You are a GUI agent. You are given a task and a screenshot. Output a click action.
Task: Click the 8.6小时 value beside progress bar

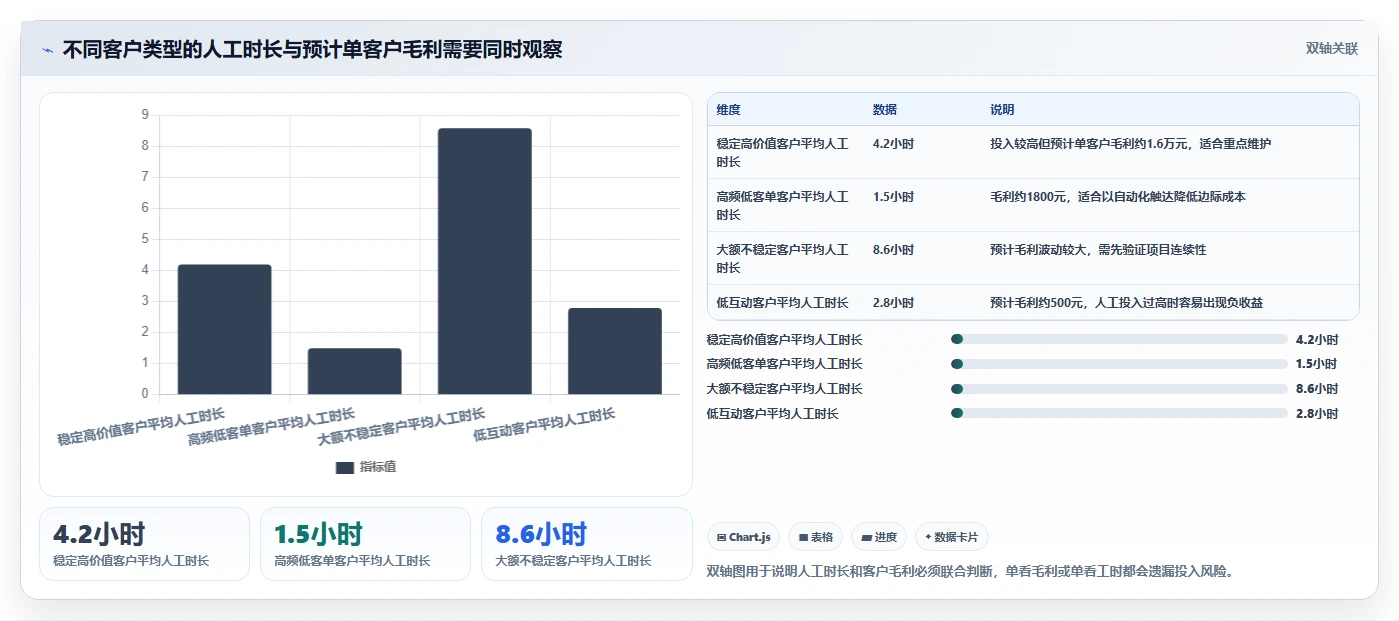point(1316,389)
